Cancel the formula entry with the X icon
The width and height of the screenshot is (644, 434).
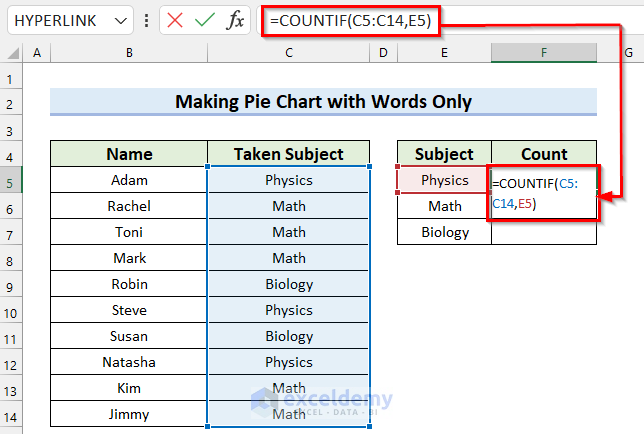click(x=175, y=20)
